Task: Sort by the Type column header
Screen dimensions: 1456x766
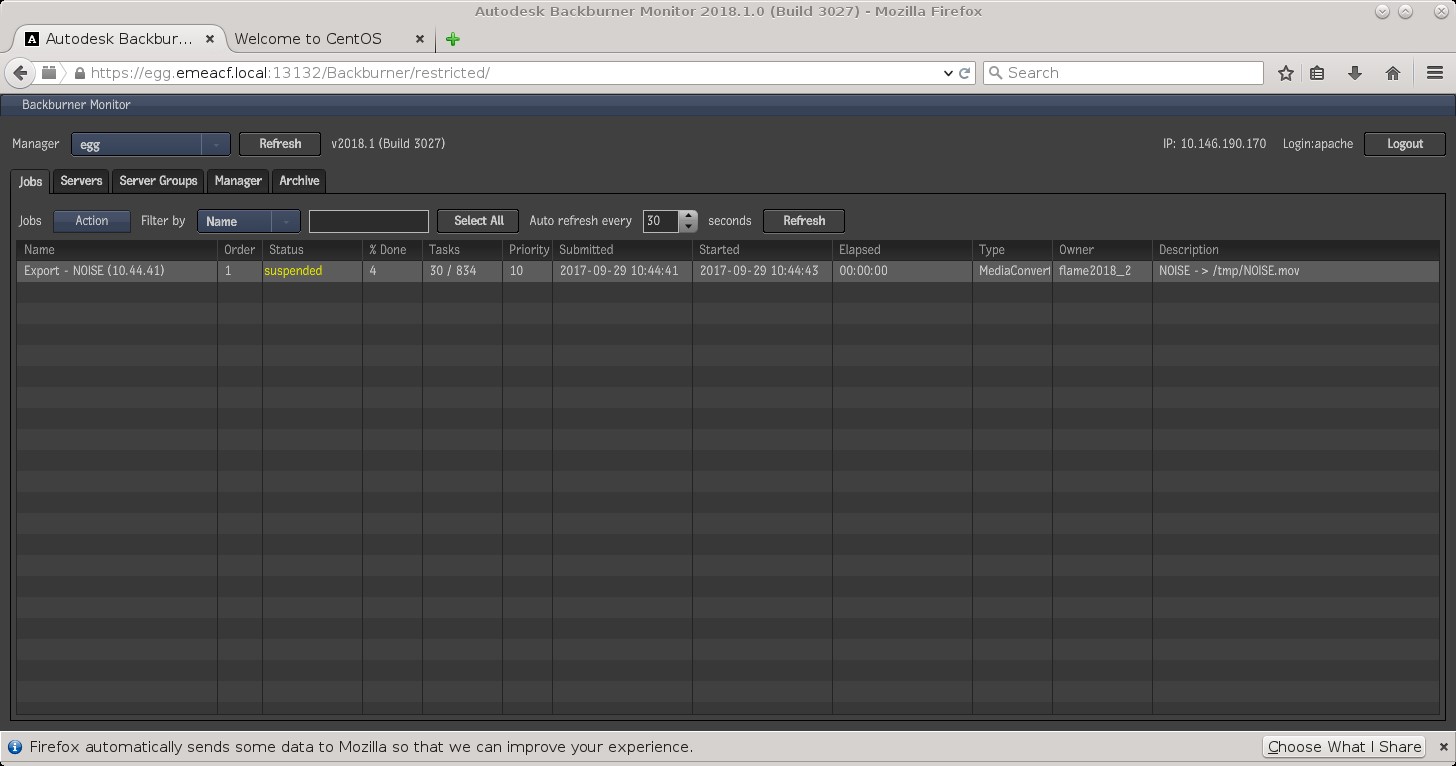Action: click(x=1012, y=250)
